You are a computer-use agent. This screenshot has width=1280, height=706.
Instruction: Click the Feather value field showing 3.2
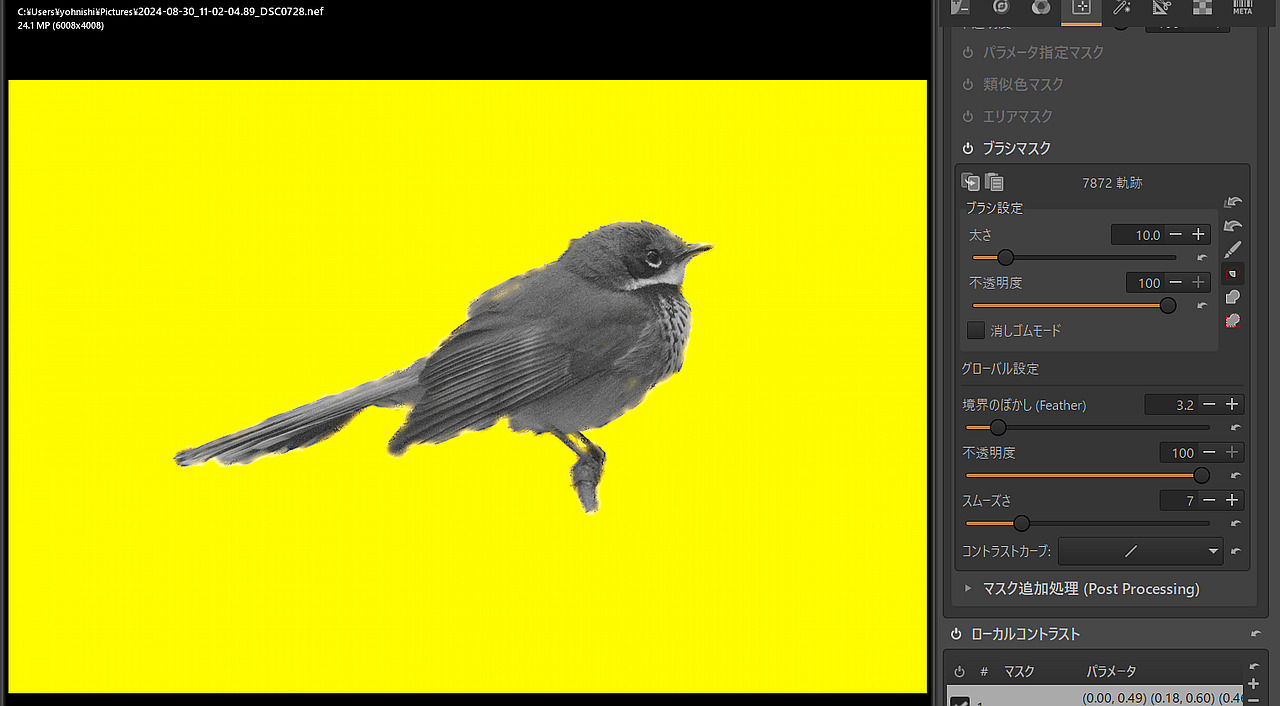tap(1172, 405)
